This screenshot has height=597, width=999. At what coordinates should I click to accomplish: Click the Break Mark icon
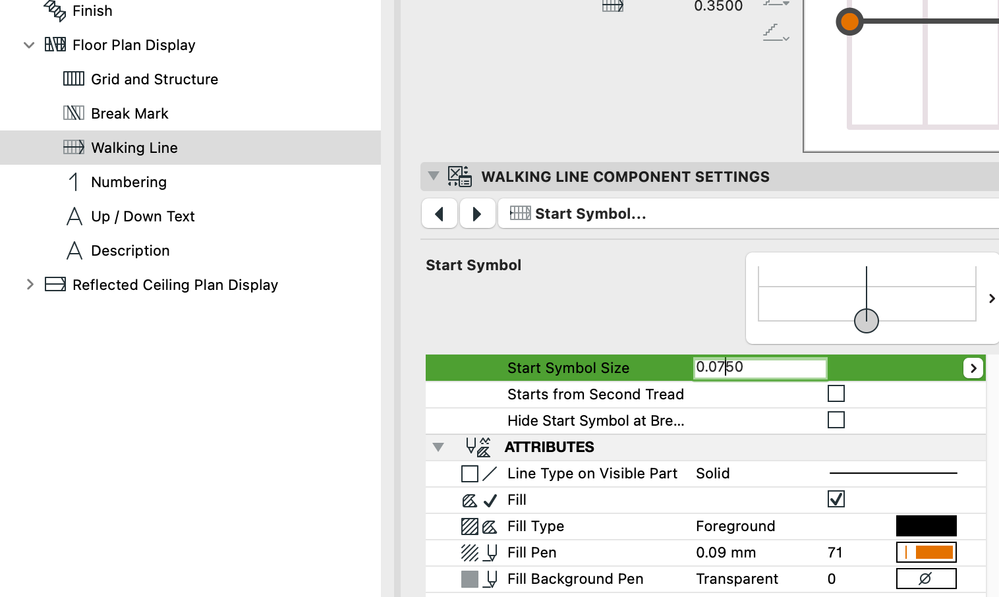(x=73, y=113)
